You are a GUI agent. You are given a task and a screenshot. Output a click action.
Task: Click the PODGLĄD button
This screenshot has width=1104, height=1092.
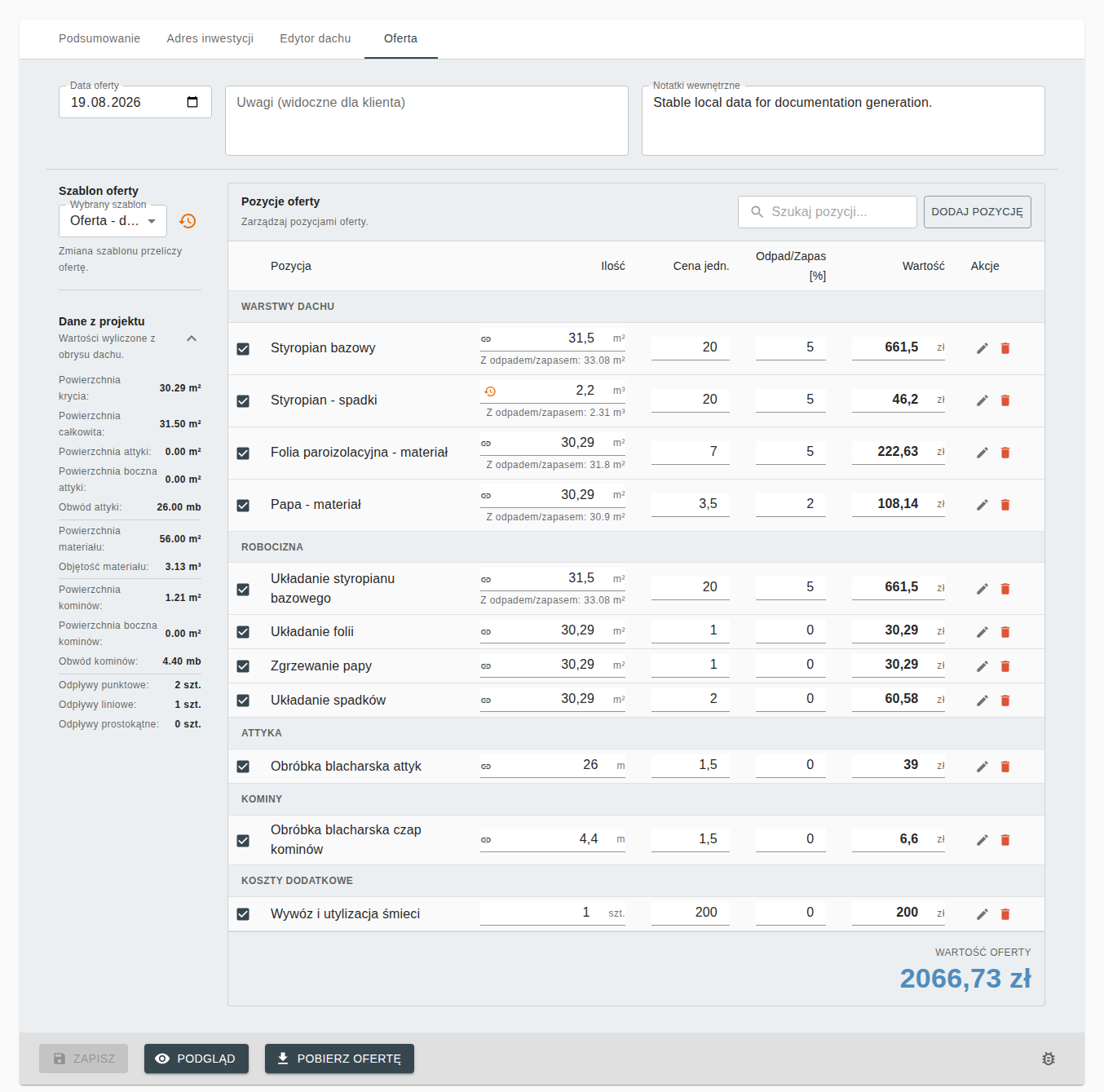point(197,1059)
